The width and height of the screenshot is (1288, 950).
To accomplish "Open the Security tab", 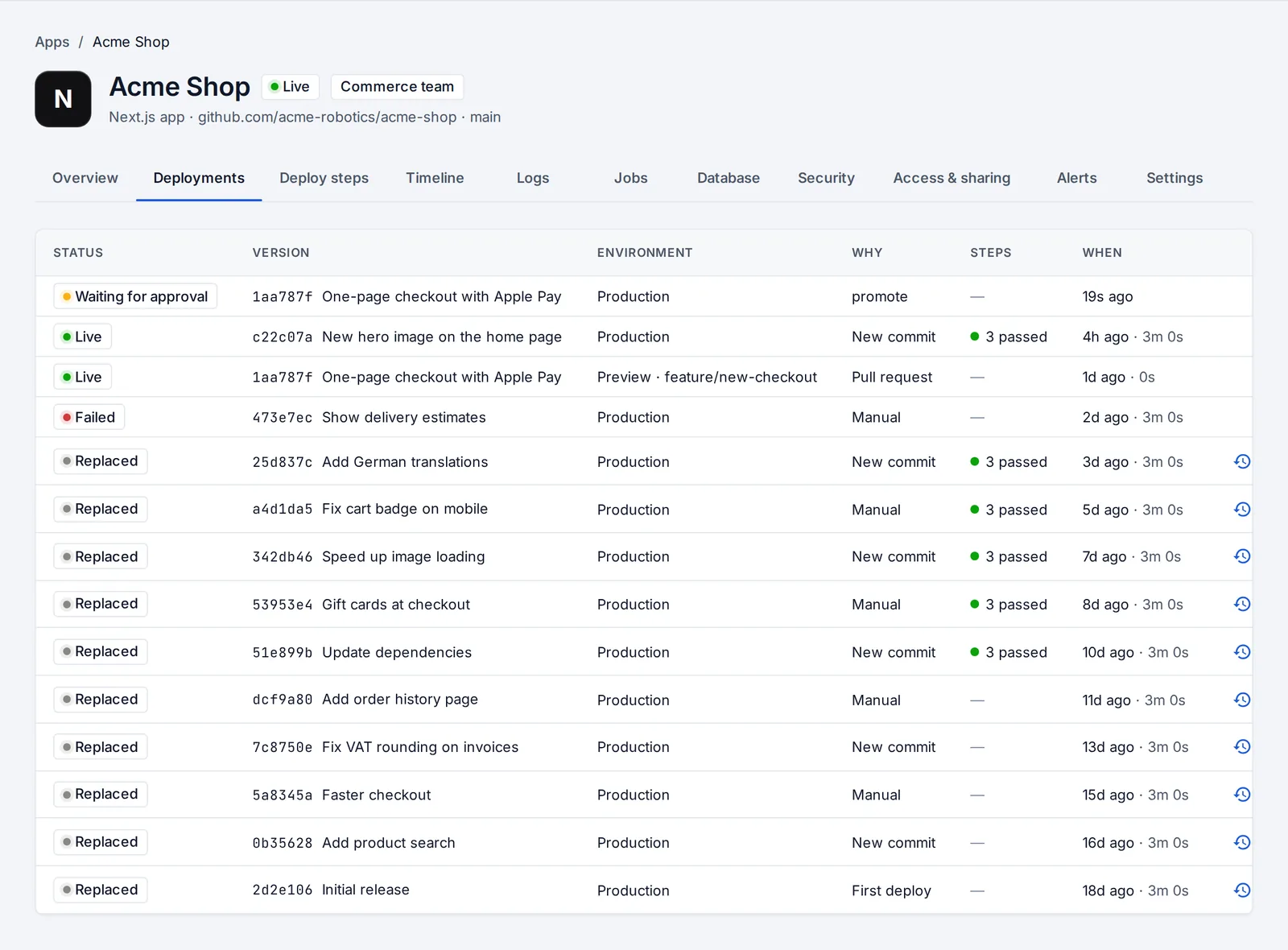I will coord(826,178).
